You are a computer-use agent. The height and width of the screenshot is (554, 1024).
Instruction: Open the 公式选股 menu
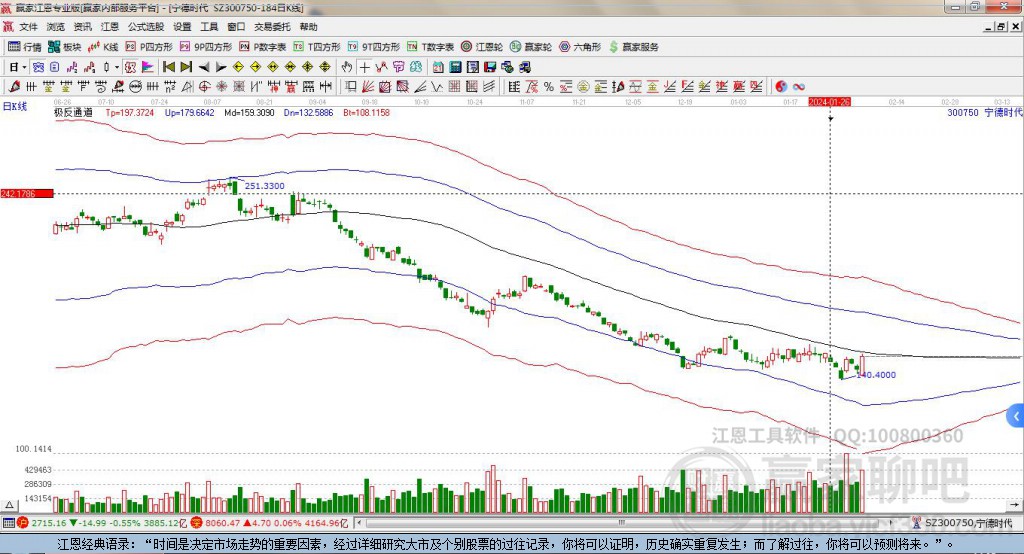tap(145, 27)
